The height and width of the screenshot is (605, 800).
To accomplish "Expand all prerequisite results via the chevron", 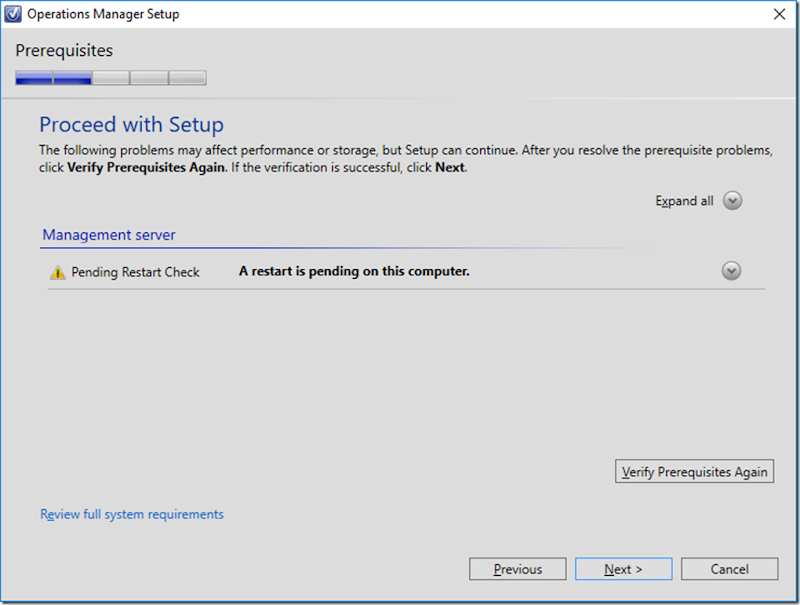I will [732, 200].
